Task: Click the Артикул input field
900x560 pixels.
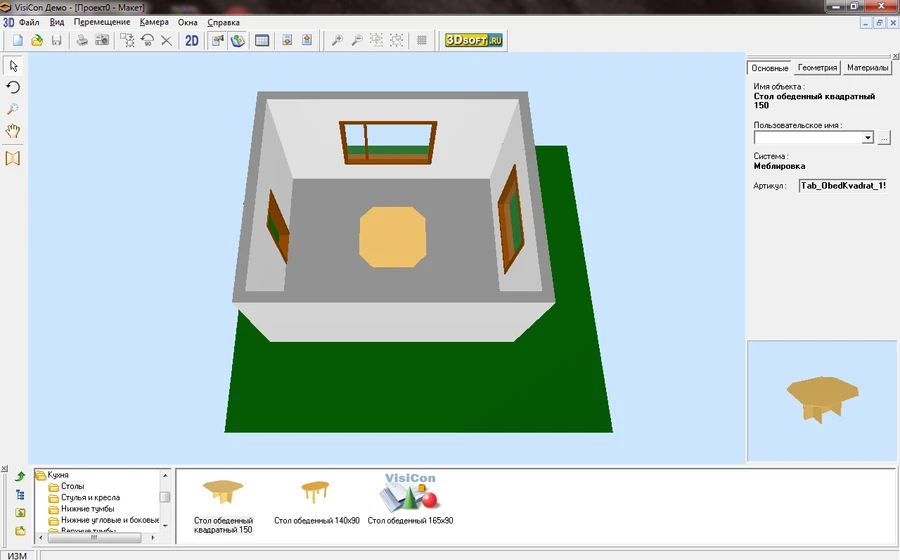Action: tap(842, 186)
